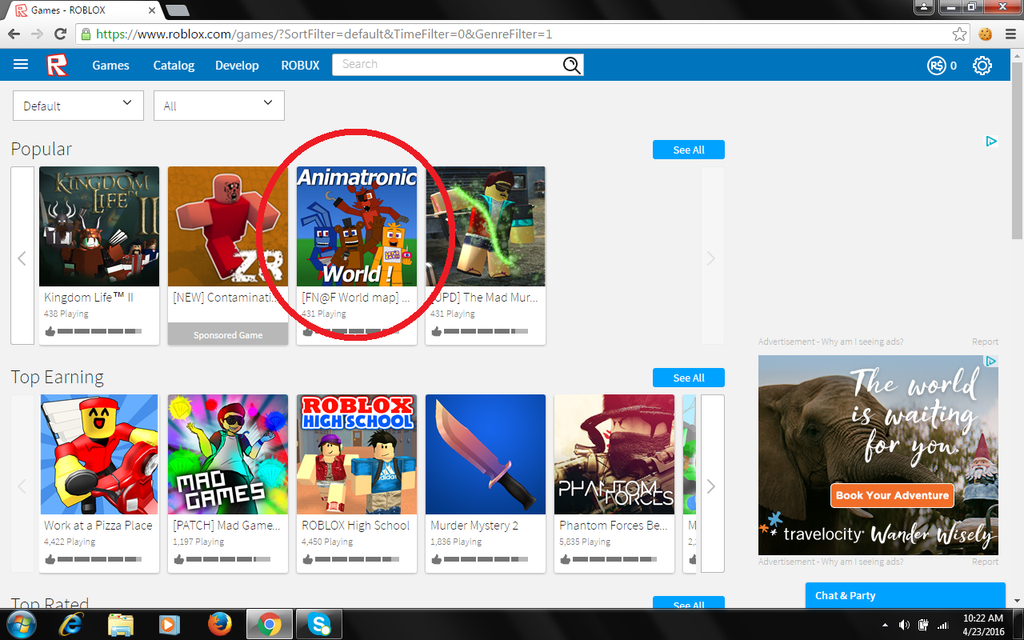Click Report link under the travelocity ad
The width and height of the screenshot is (1024, 640).
(984, 562)
